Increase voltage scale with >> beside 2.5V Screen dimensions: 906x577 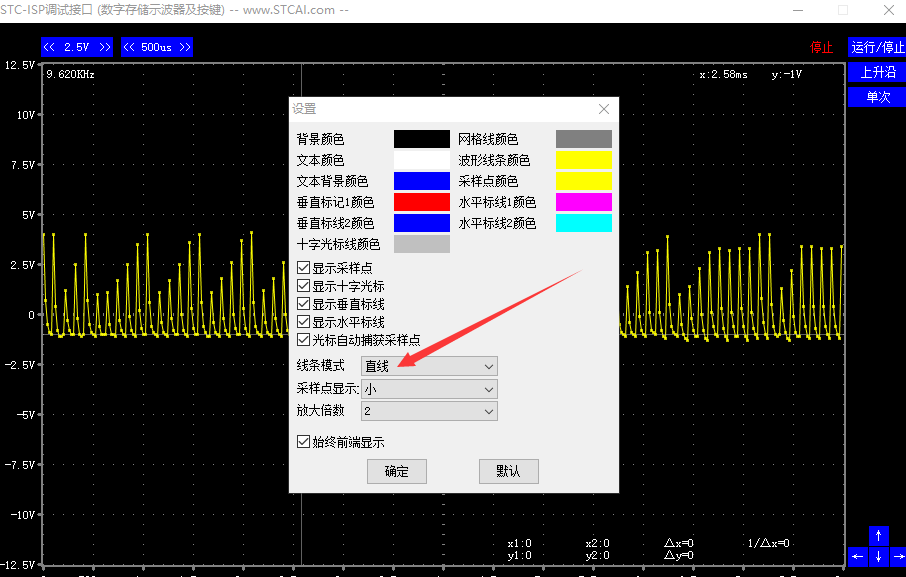click(x=105, y=47)
